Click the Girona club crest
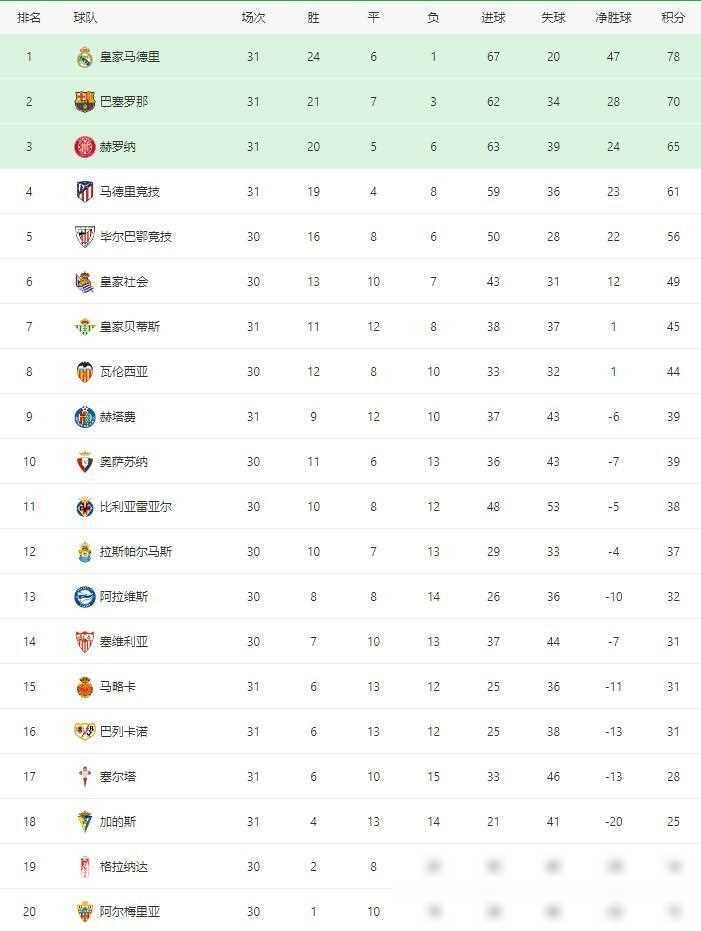Screen dimensions: 701x931 tap(84, 147)
